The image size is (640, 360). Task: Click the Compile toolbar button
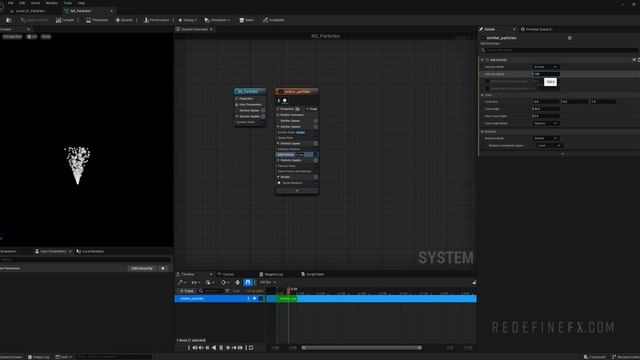(65, 20)
